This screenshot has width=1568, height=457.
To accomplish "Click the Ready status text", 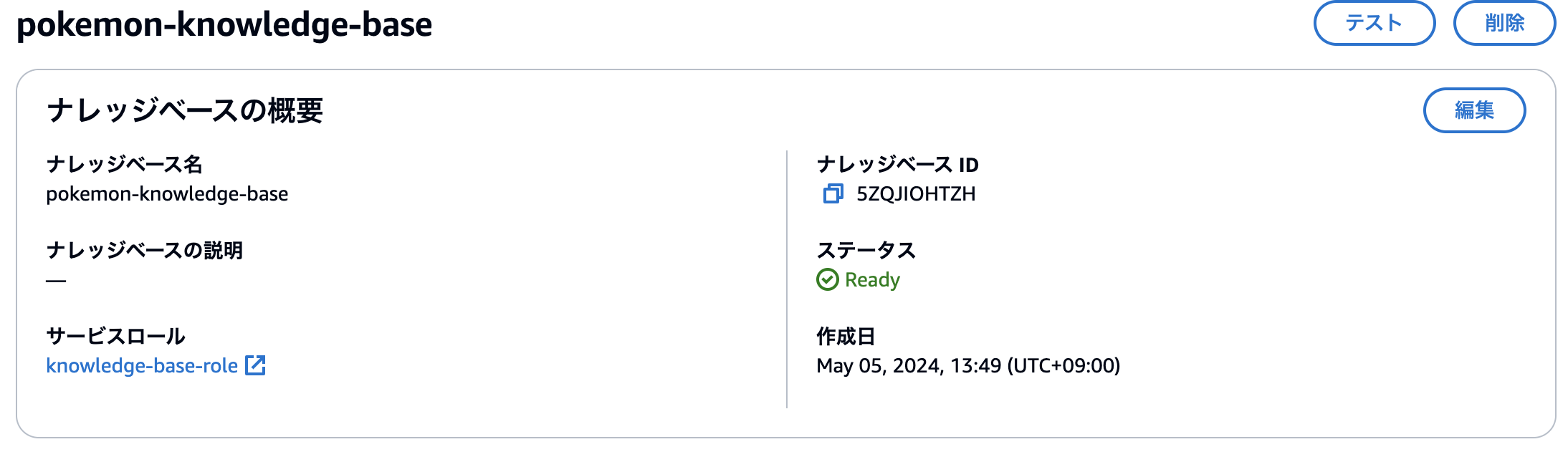I will [x=872, y=280].
